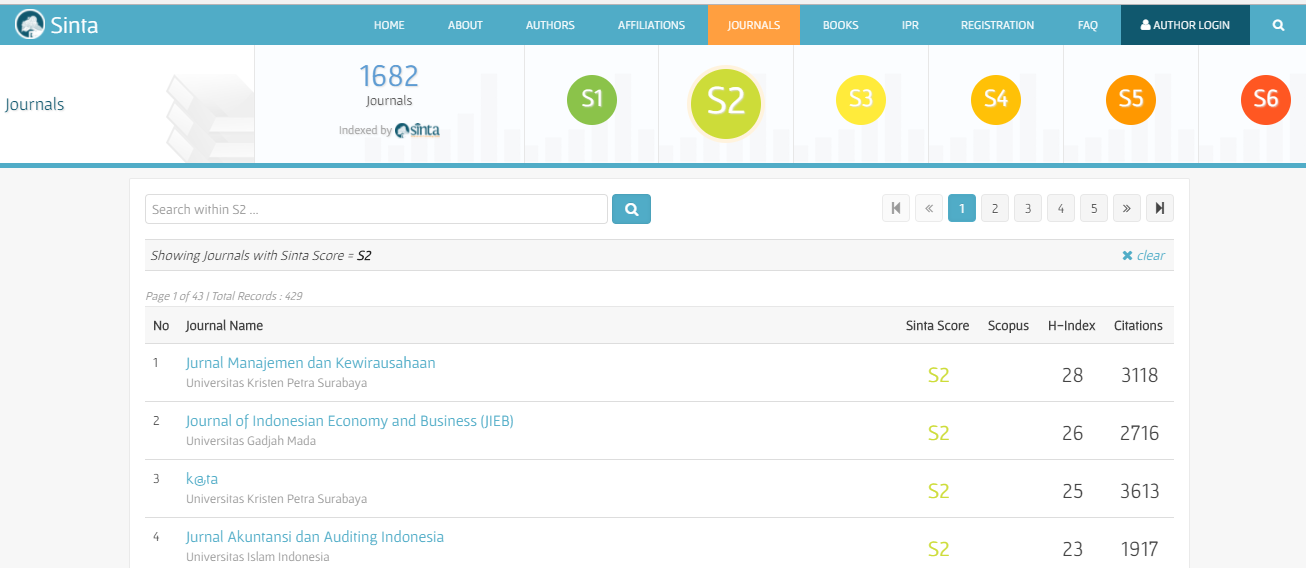Image resolution: width=1306 pixels, height=568 pixels.
Task: Click the Sinta Score column header
Action: (937, 325)
